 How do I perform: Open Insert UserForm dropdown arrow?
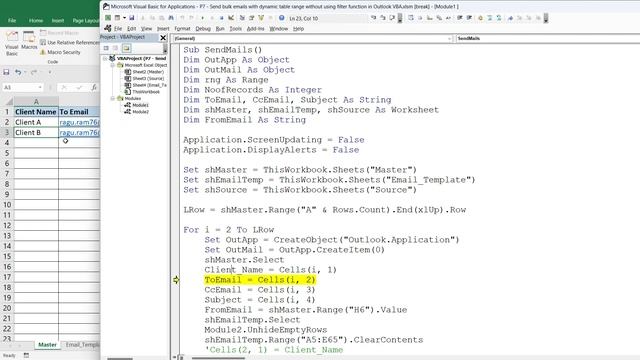coord(124,18)
